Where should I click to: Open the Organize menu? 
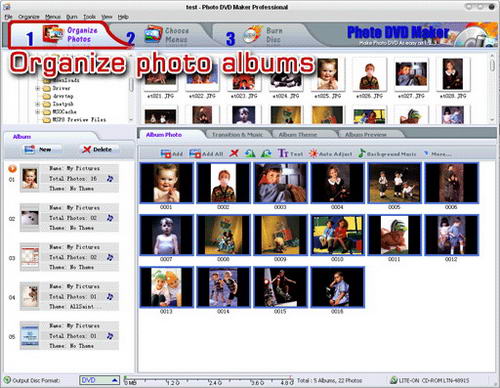29,17
